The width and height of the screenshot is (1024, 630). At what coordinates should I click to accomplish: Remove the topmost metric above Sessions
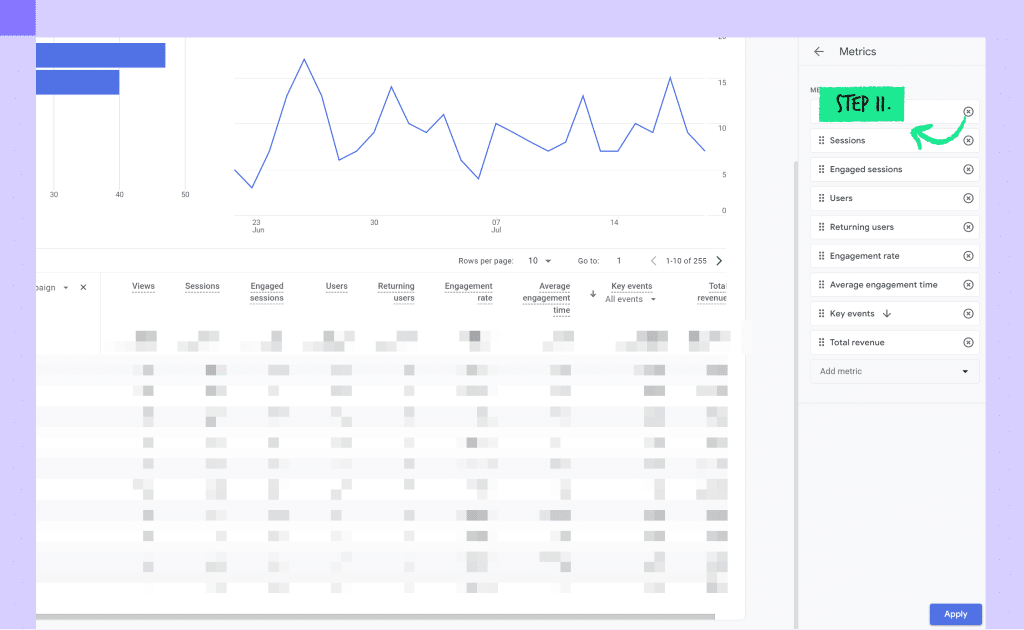968,112
